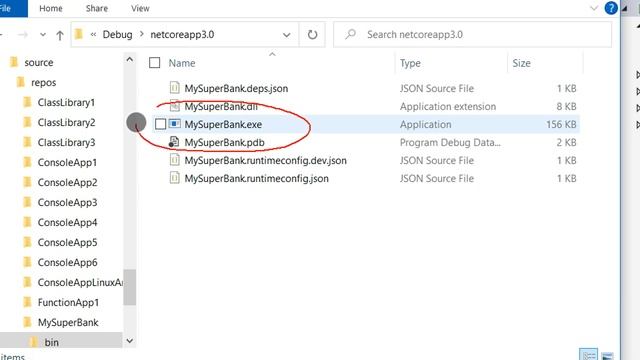Open the View ribbon tab
Image resolution: width=640 pixels, height=360 pixels.
pyautogui.click(x=140, y=8)
